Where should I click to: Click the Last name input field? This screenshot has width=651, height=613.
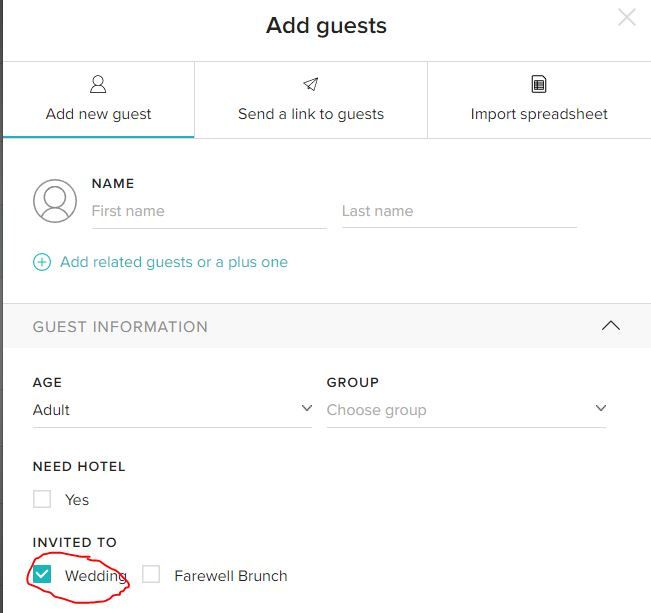[x=459, y=211]
